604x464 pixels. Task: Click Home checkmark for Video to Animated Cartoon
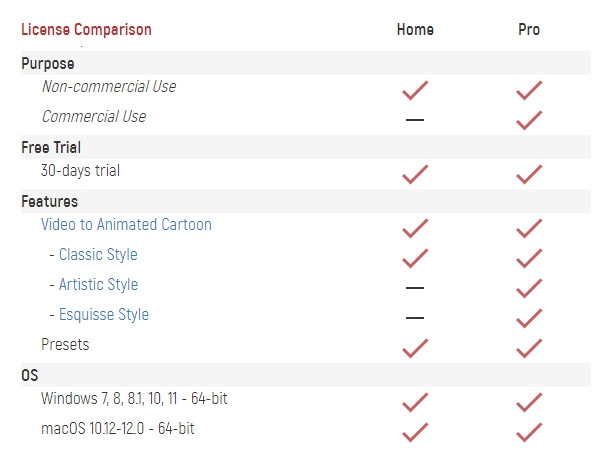[415, 228]
